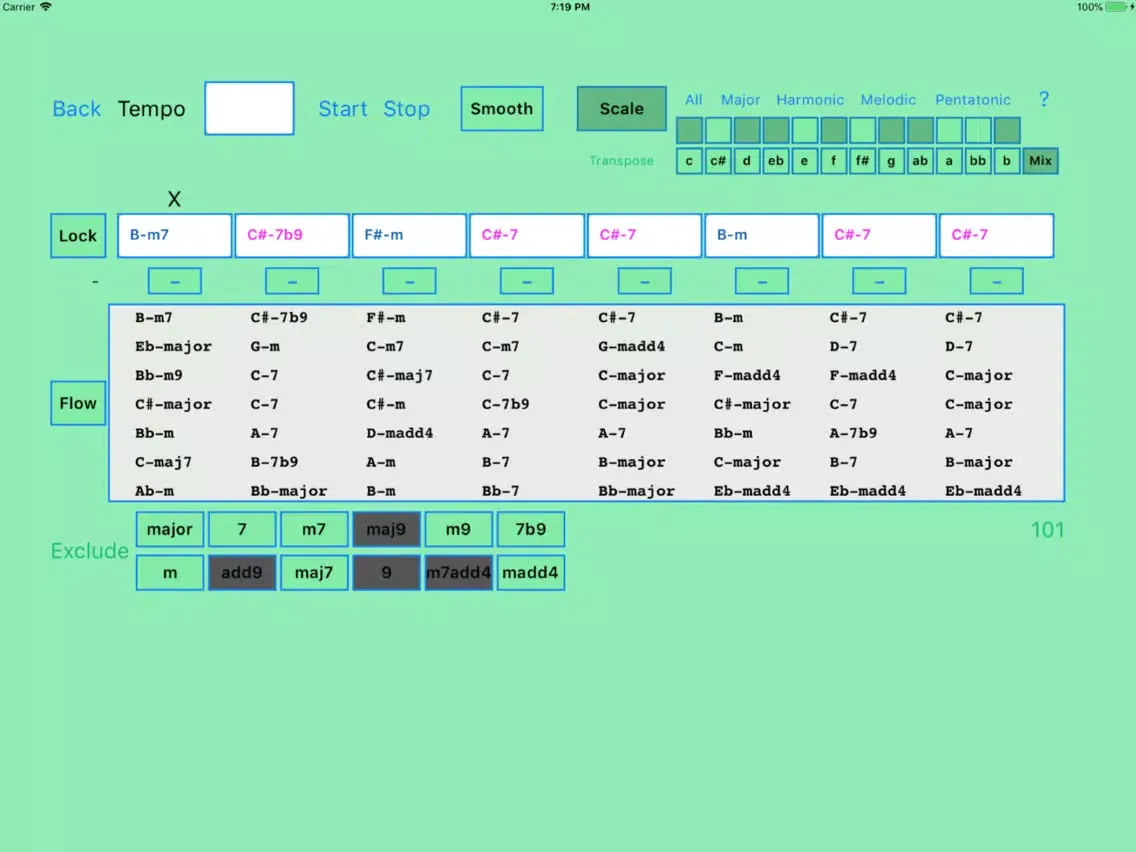Exclude the major chord type
This screenshot has width=1136, height=852.
[x=170, y=530]
